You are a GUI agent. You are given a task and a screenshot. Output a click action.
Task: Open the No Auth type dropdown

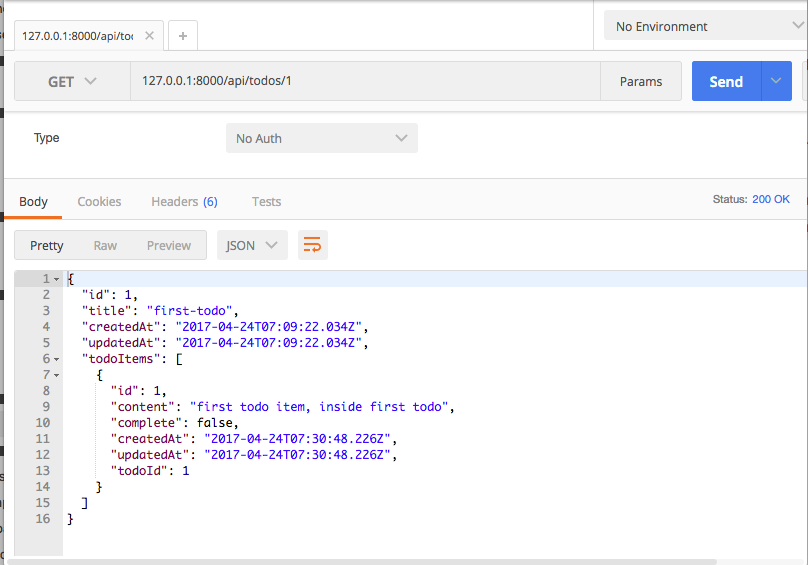[x=322, y=138]
